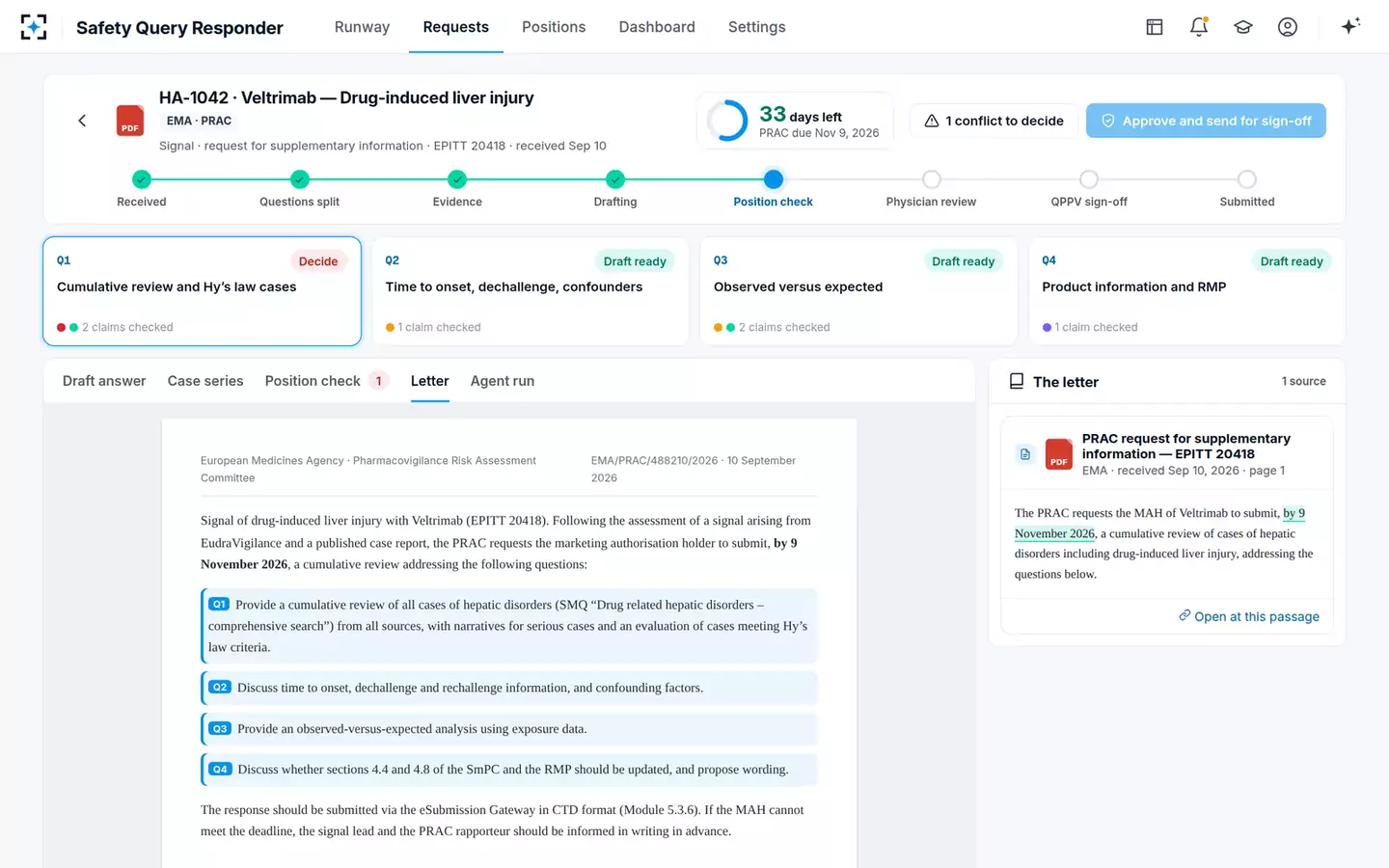Click the QPPV sign-off step marker
This screenshot has height=868, width=1389.
[x=1089, y=179]
